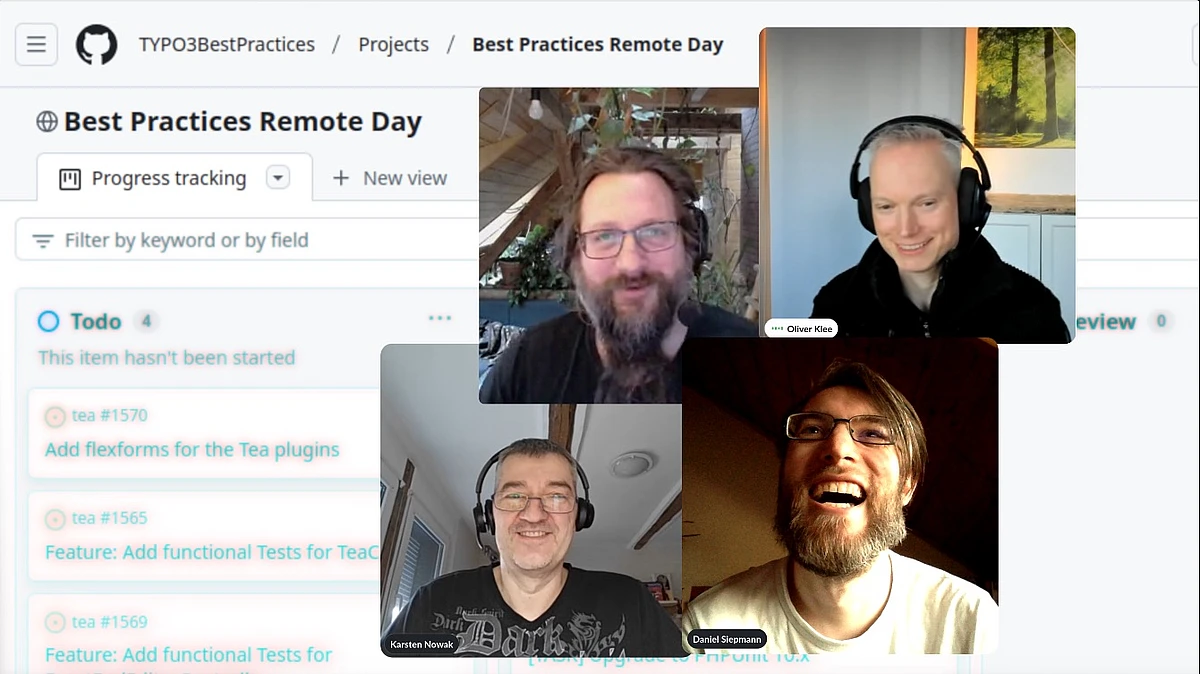Go to TYPO3BestPractices organization breadcrumb
Image resolution: width=1200 pixels, height=674 pixels.
point(227,45)
